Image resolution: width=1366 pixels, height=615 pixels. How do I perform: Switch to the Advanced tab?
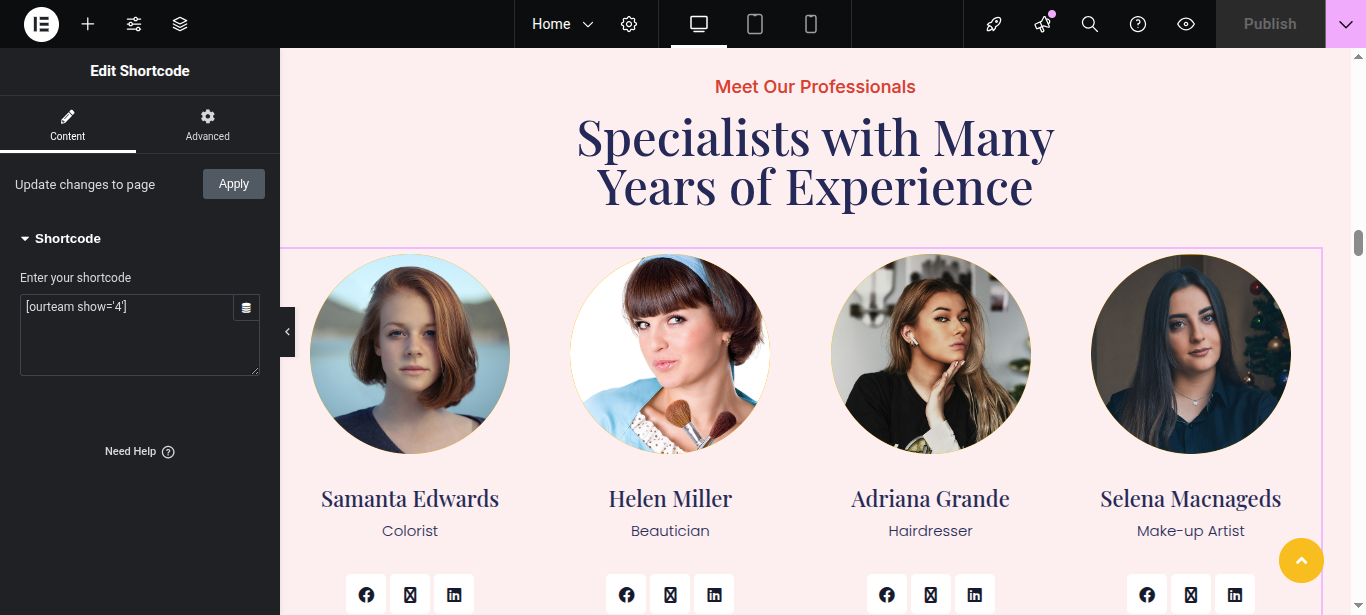208,125
